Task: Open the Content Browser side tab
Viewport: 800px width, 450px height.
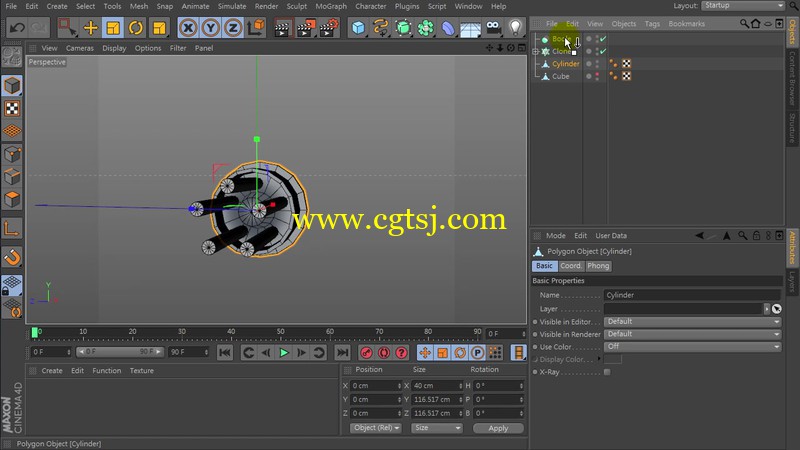Action: point(792,78)
